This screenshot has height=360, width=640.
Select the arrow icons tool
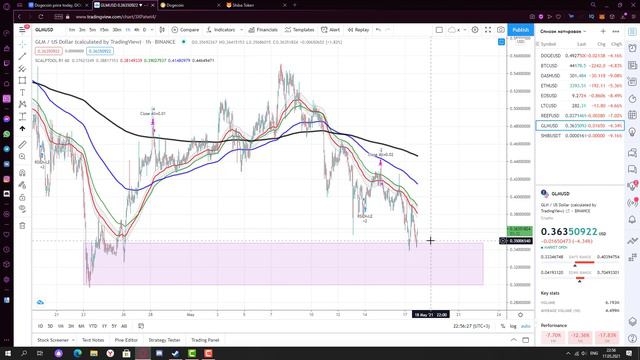tap(22, 129)
